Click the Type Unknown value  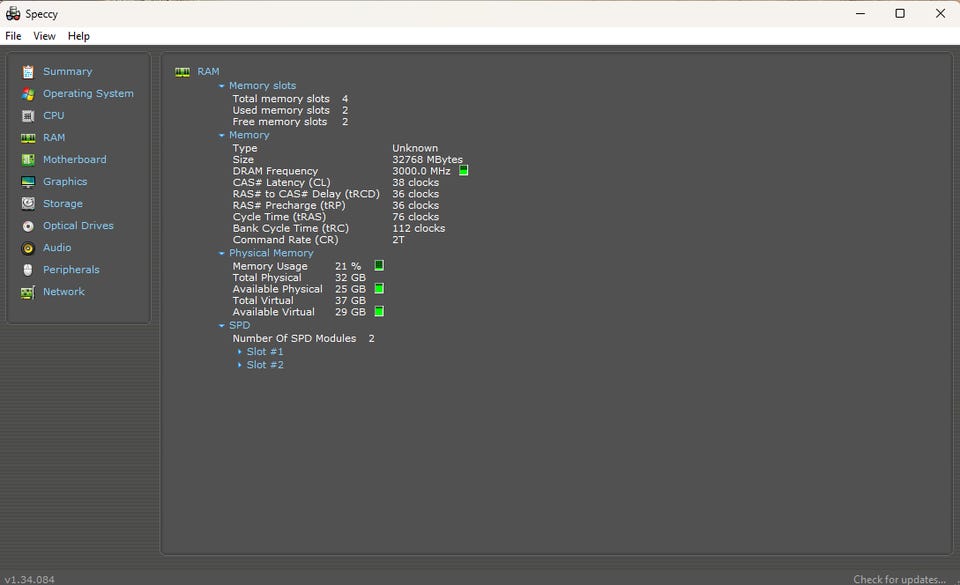[415, 148]
